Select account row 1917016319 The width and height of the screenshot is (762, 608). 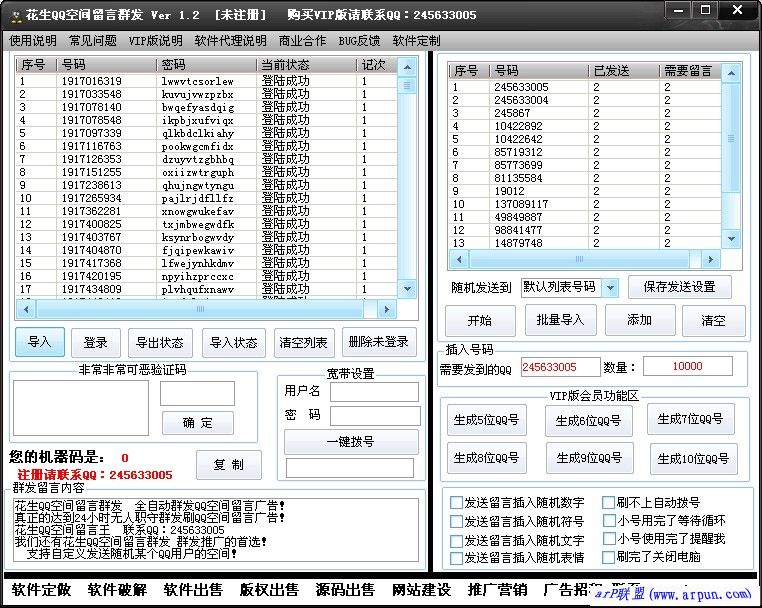(206, 81)
